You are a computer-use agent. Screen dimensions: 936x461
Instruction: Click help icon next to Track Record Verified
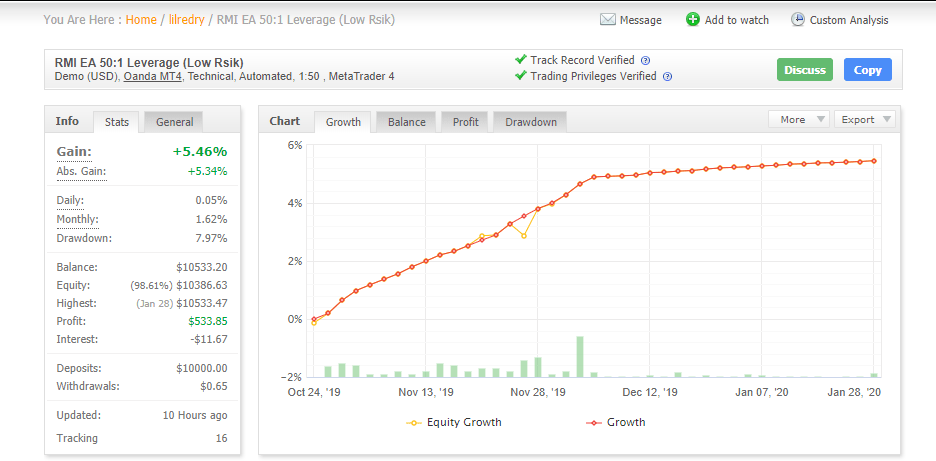click(645, 61)
